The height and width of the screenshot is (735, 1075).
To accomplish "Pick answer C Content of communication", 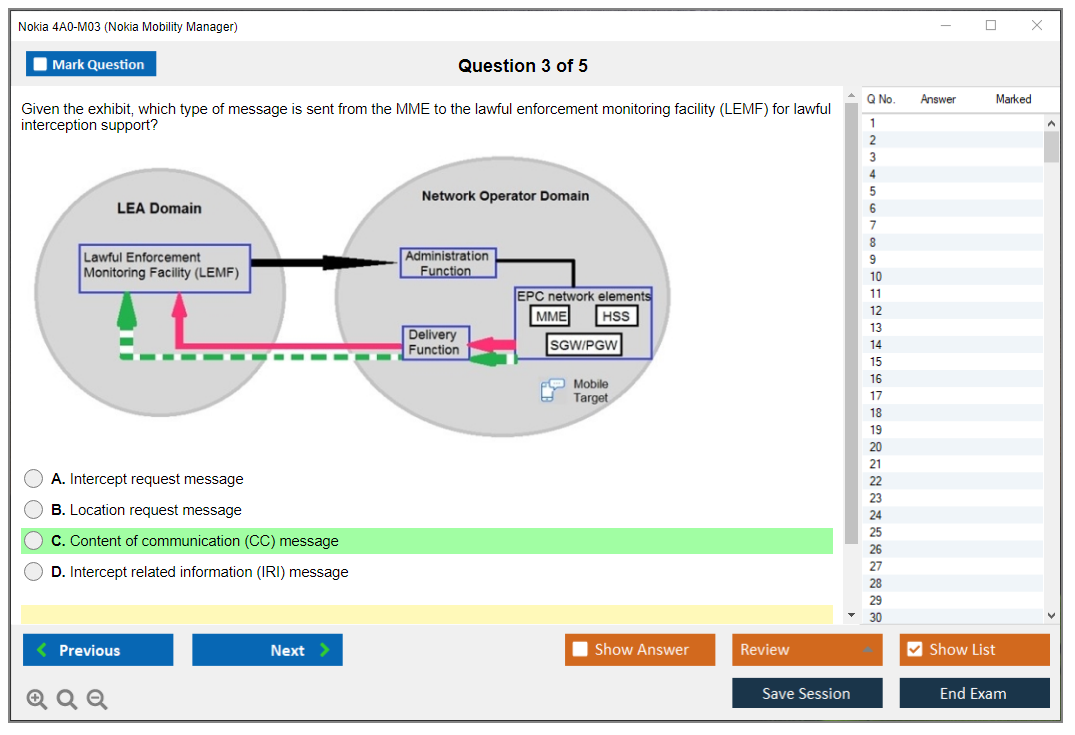I will click(34, 541).
